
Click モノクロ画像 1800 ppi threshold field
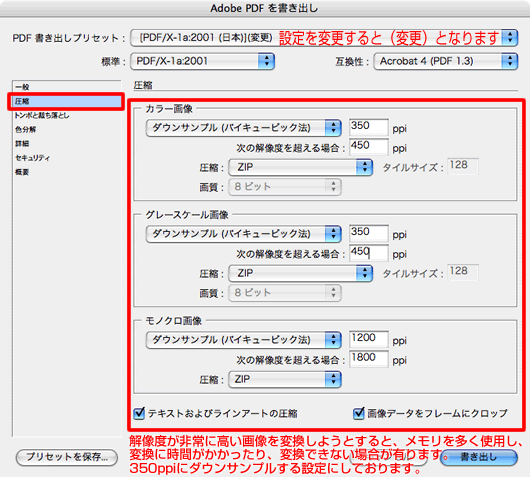point(369,359)
